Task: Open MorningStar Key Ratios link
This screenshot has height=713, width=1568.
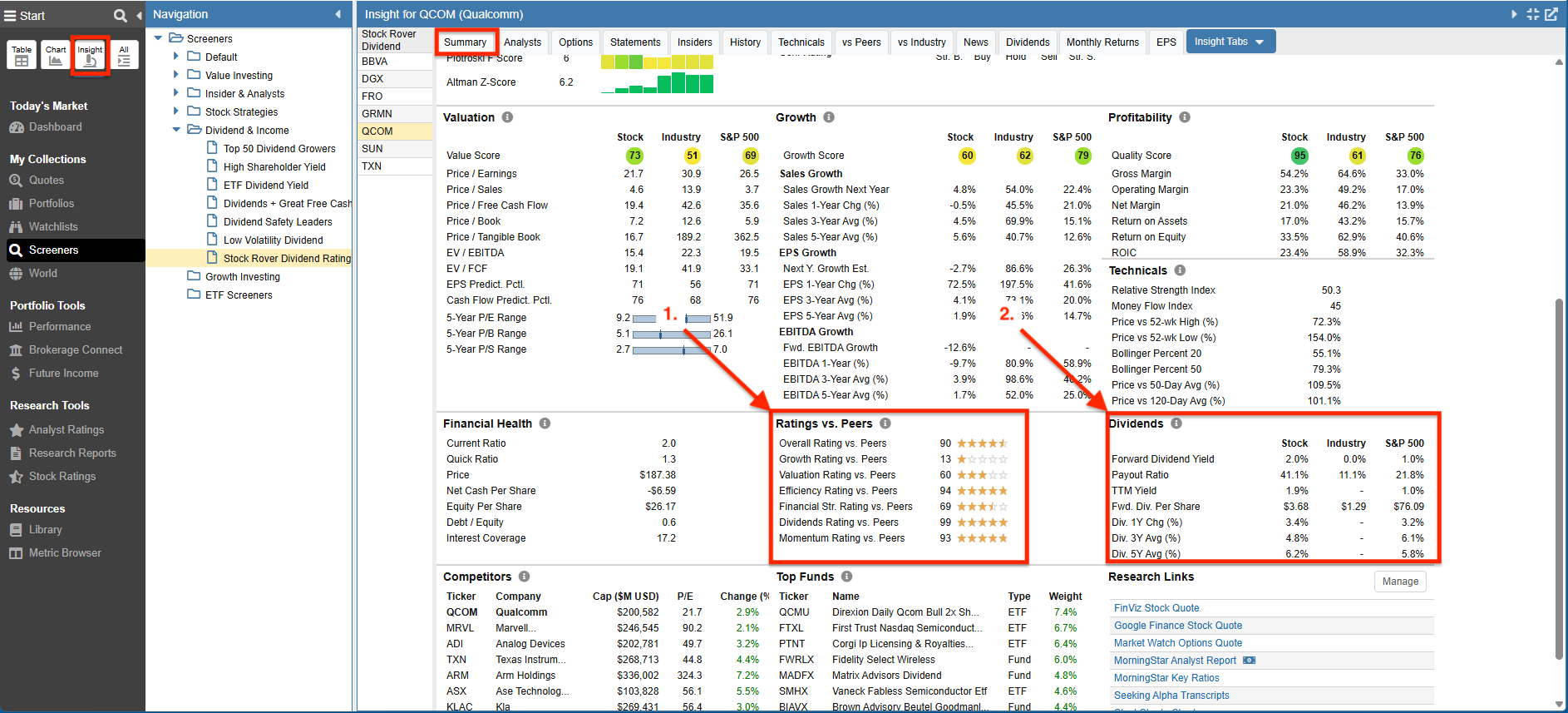Action: coord(1166,678)
